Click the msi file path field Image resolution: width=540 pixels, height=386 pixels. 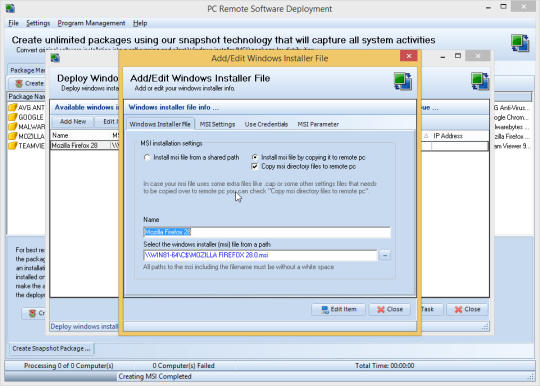click(260, 255)
